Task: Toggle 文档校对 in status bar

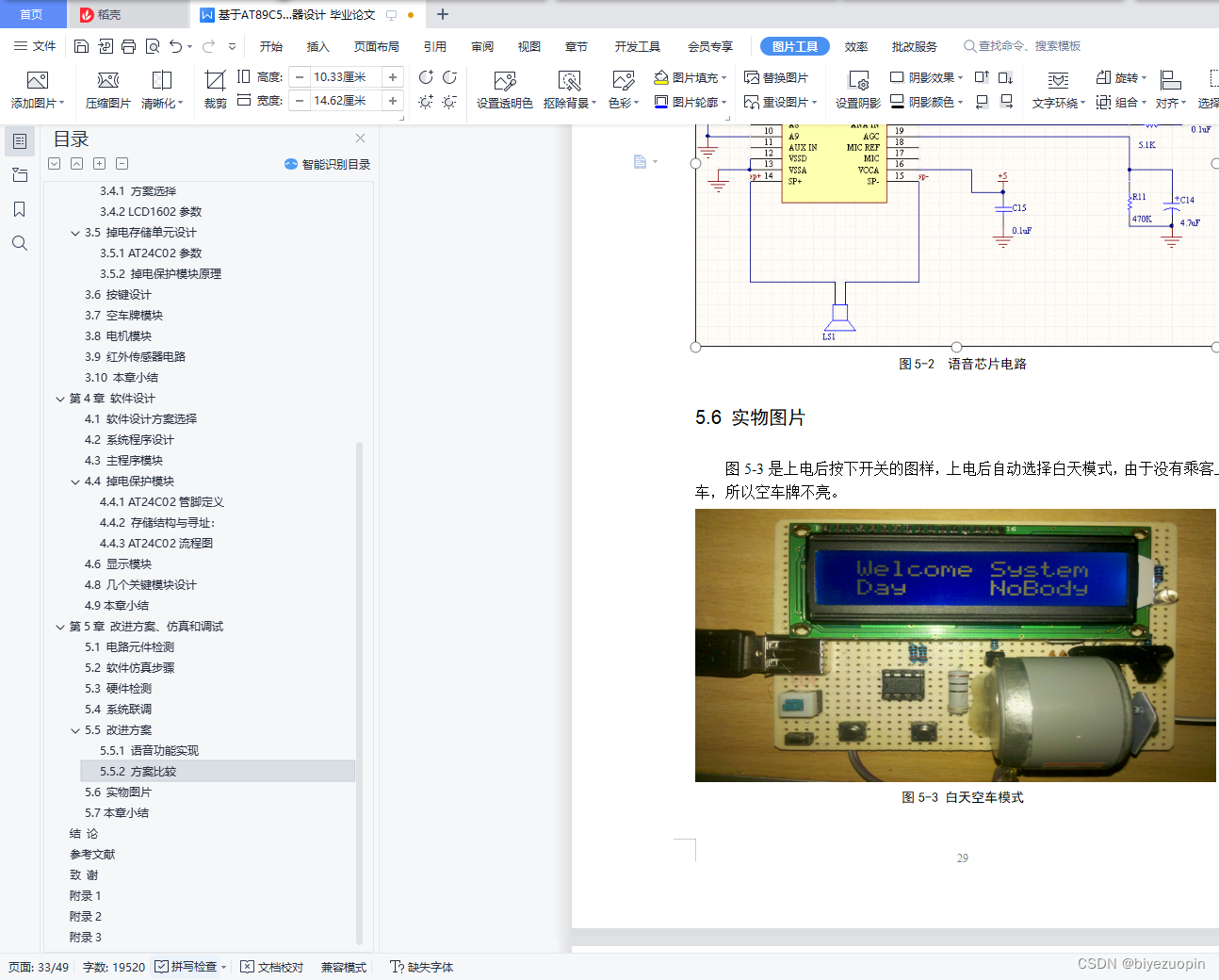Action: click(x=272, y=967)
